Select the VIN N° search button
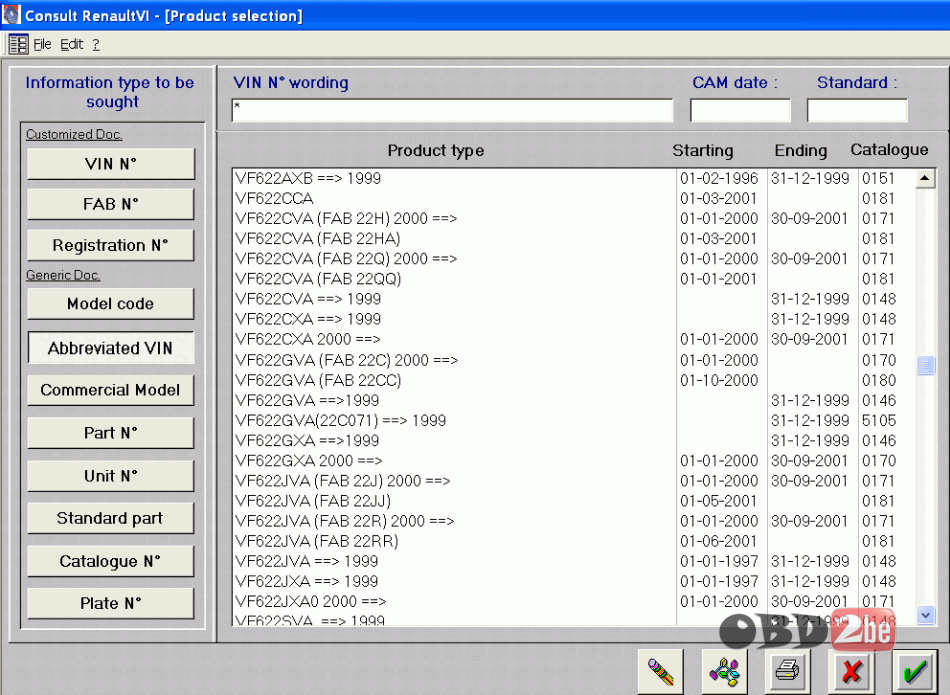This screenshot has height=695, width=950. [x=111, y=164]
